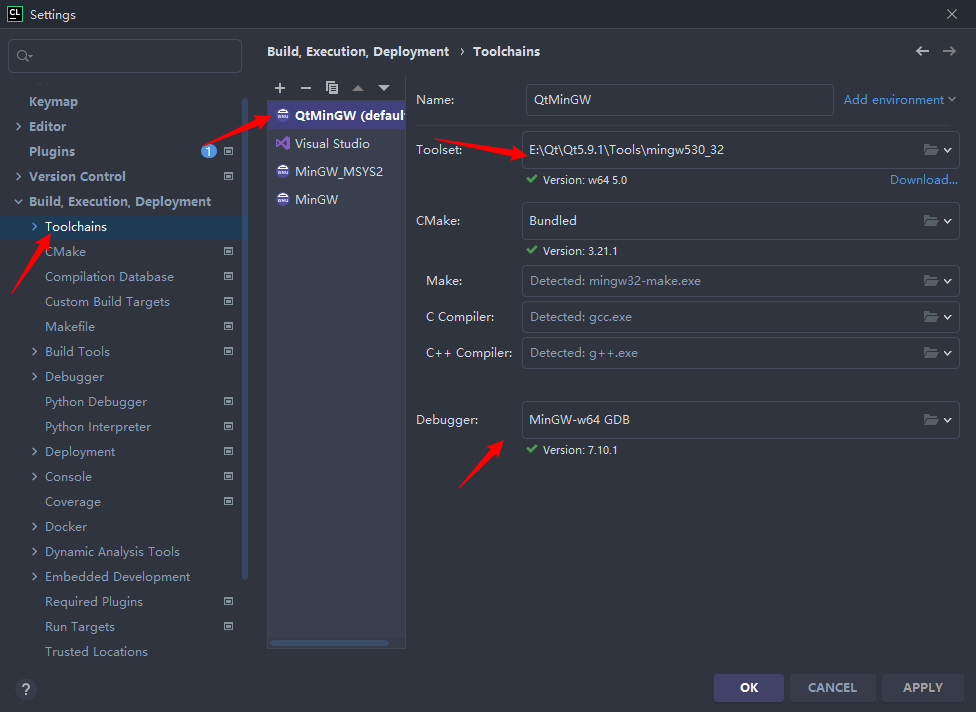Expand Embedded Development node
Viewport: 976px width, 712px height.
click(34, 576)
